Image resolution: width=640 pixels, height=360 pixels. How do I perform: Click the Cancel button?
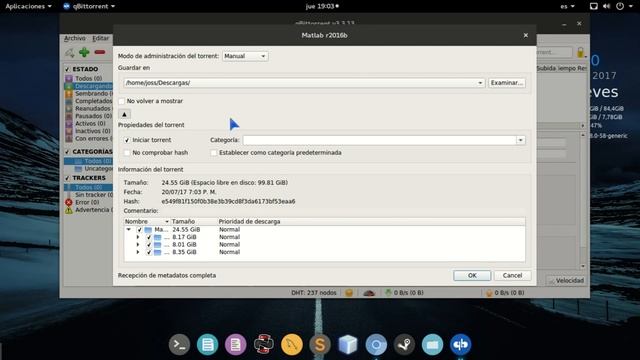click(512, 276)
